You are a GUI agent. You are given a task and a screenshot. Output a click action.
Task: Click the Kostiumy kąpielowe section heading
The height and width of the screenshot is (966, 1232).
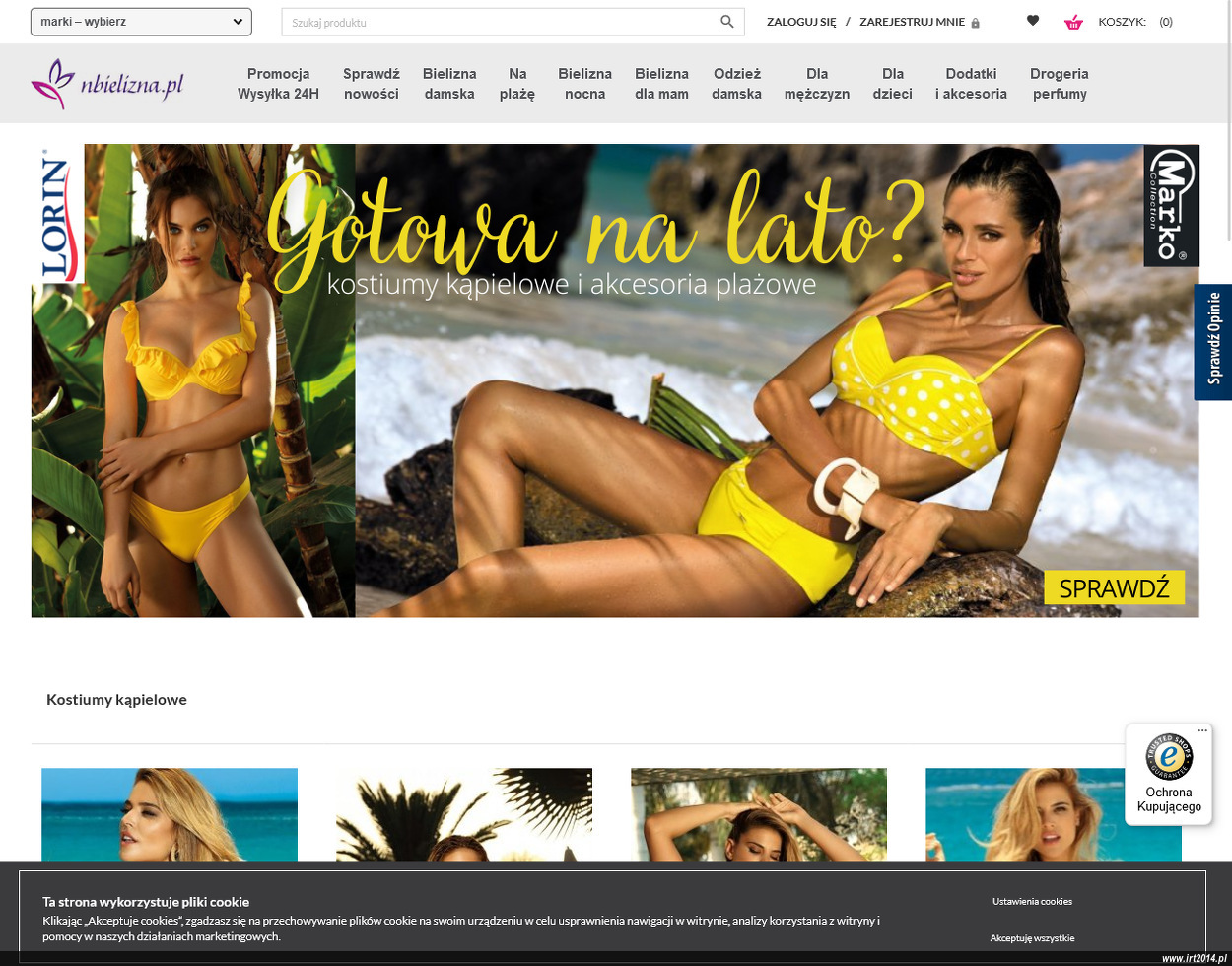(116, 699)
